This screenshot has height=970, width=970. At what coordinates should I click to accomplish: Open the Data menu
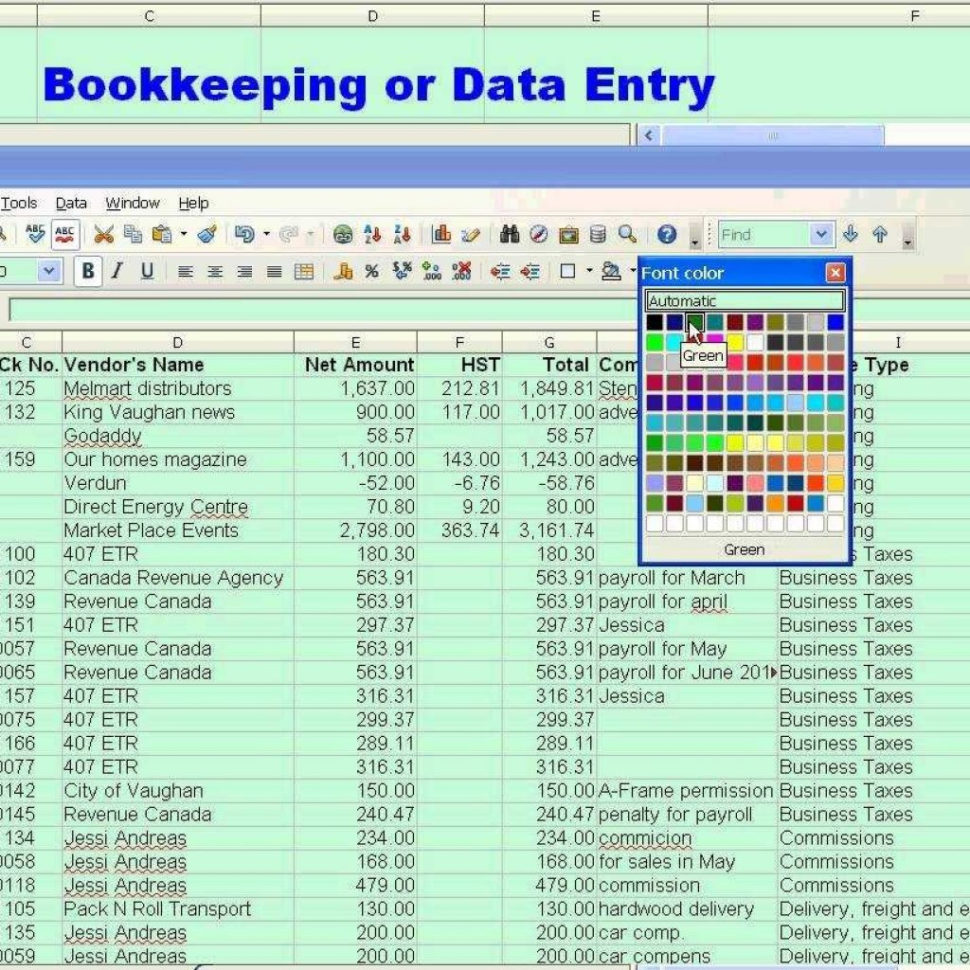pos(71,203)
